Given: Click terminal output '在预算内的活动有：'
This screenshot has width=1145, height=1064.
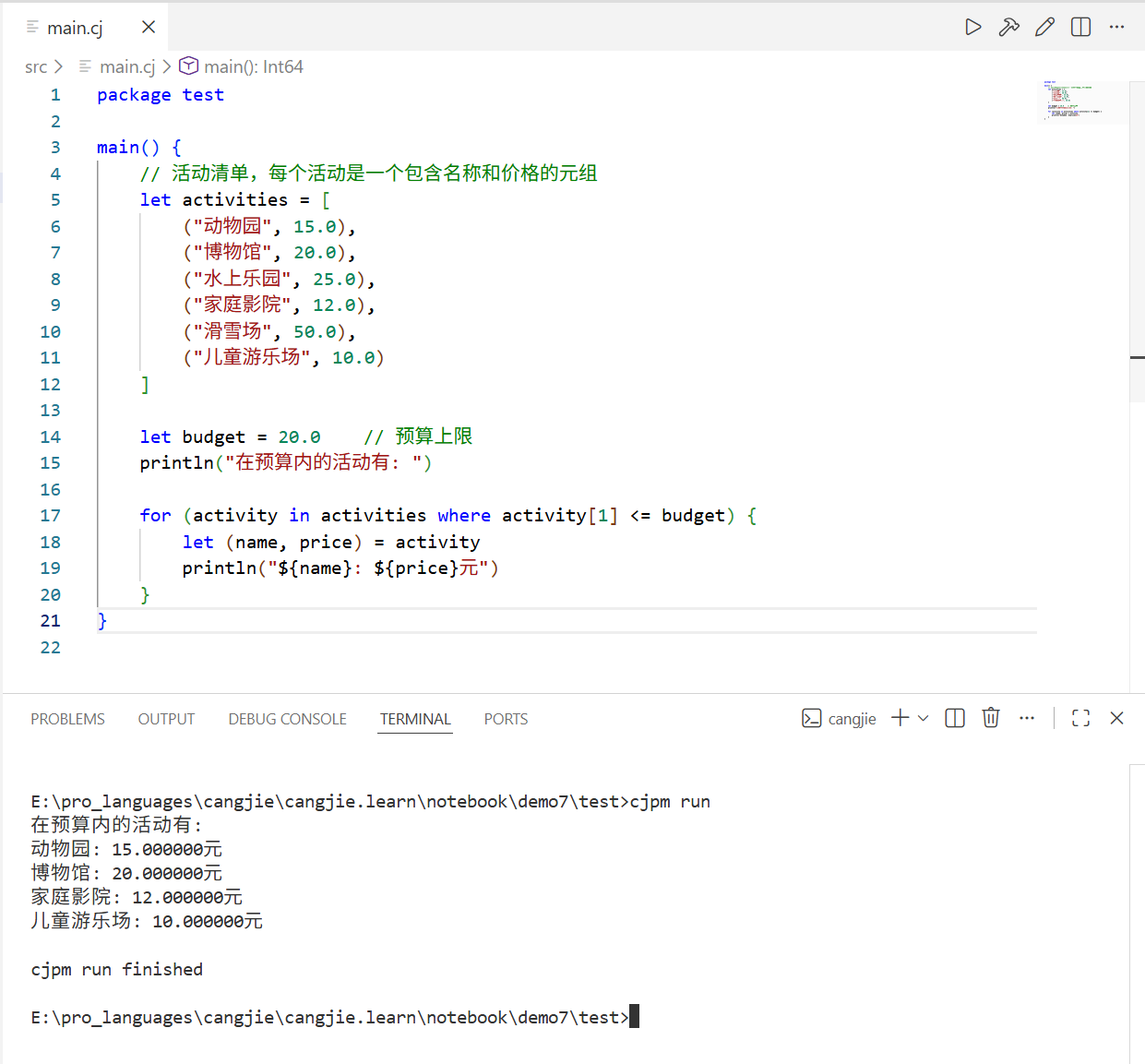Looking at the screenshot, I should coord(117,825).
